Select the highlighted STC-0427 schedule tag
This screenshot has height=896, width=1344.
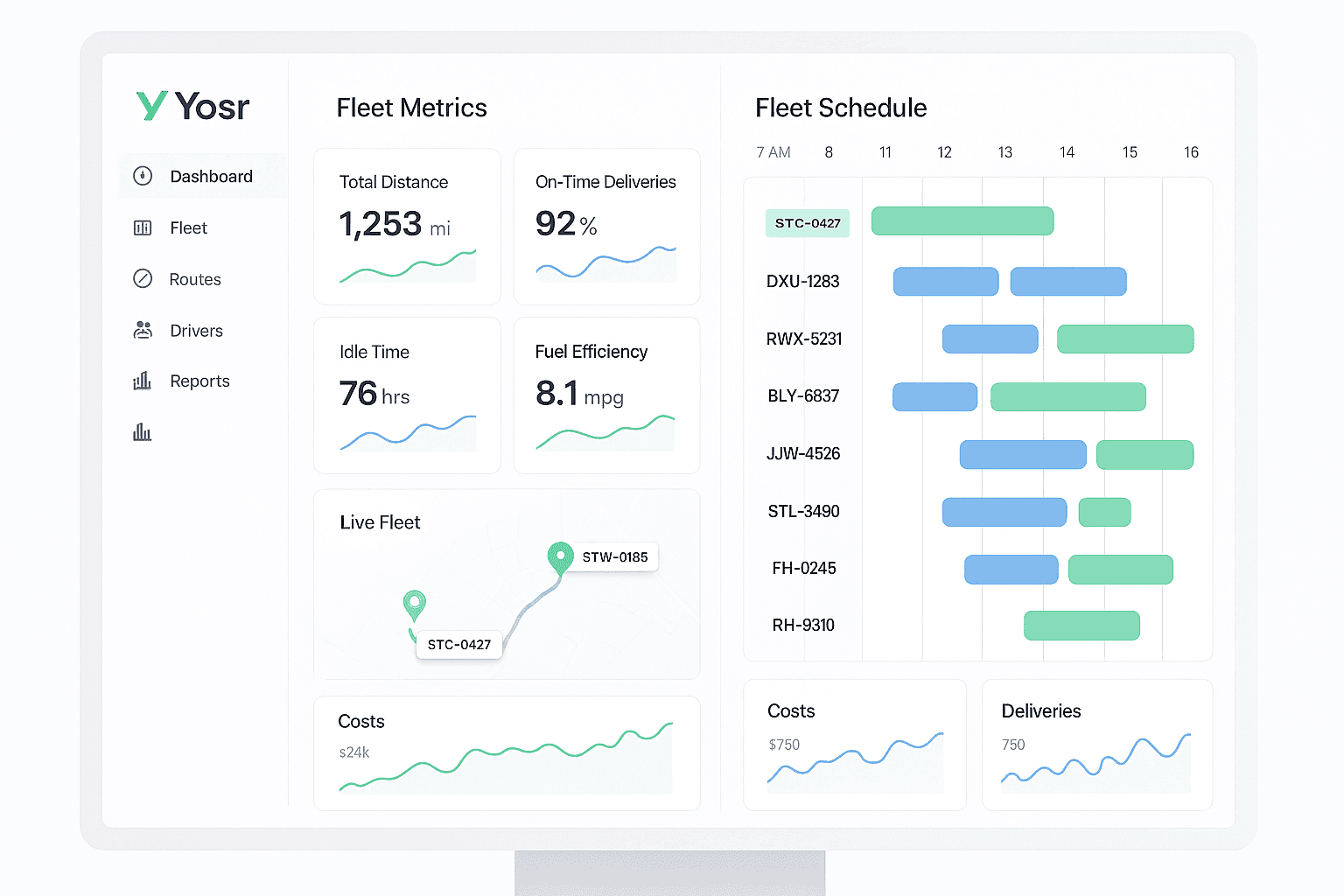tap(807, 223)
